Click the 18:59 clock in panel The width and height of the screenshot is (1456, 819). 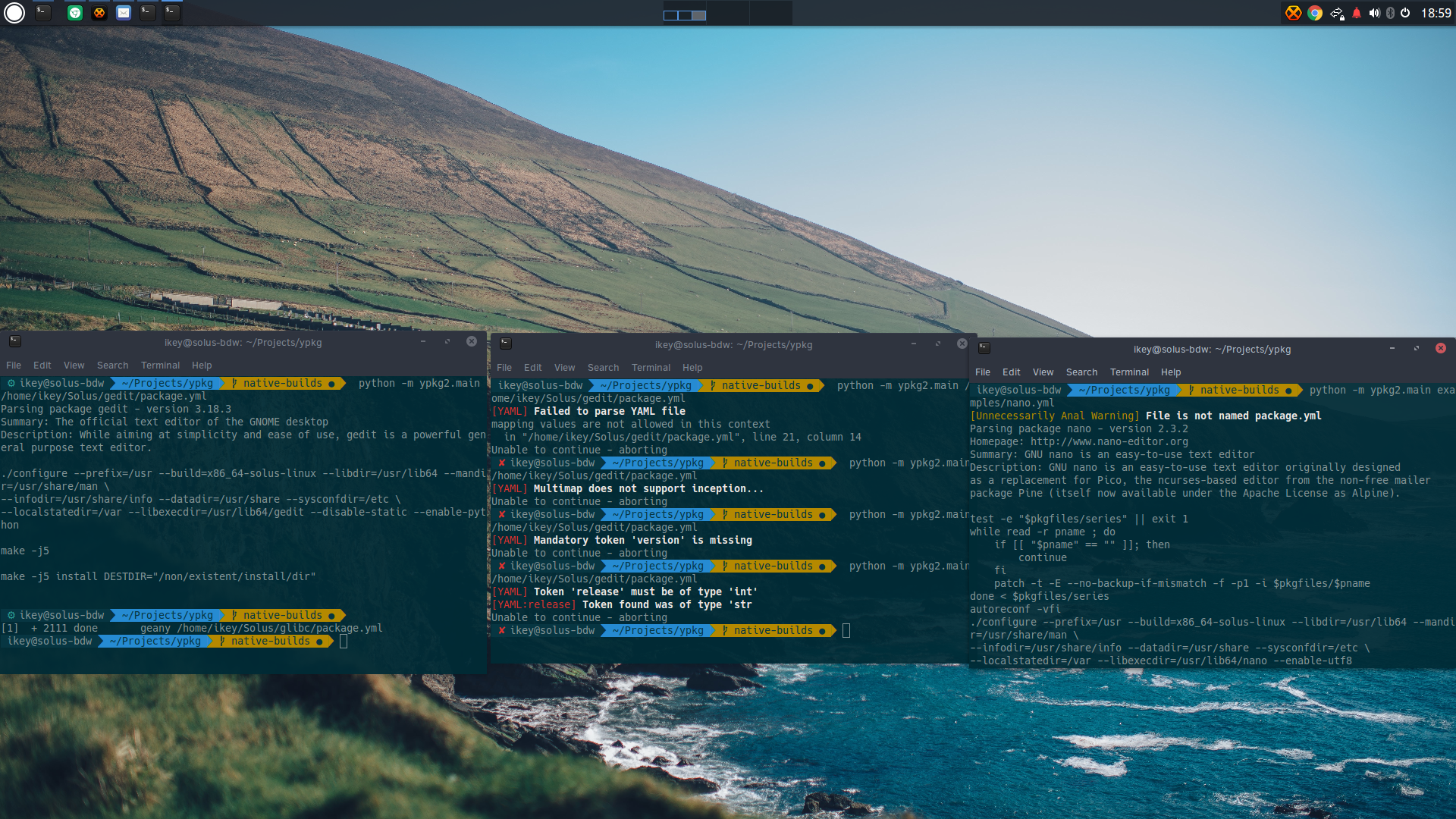click(1436, 13)
